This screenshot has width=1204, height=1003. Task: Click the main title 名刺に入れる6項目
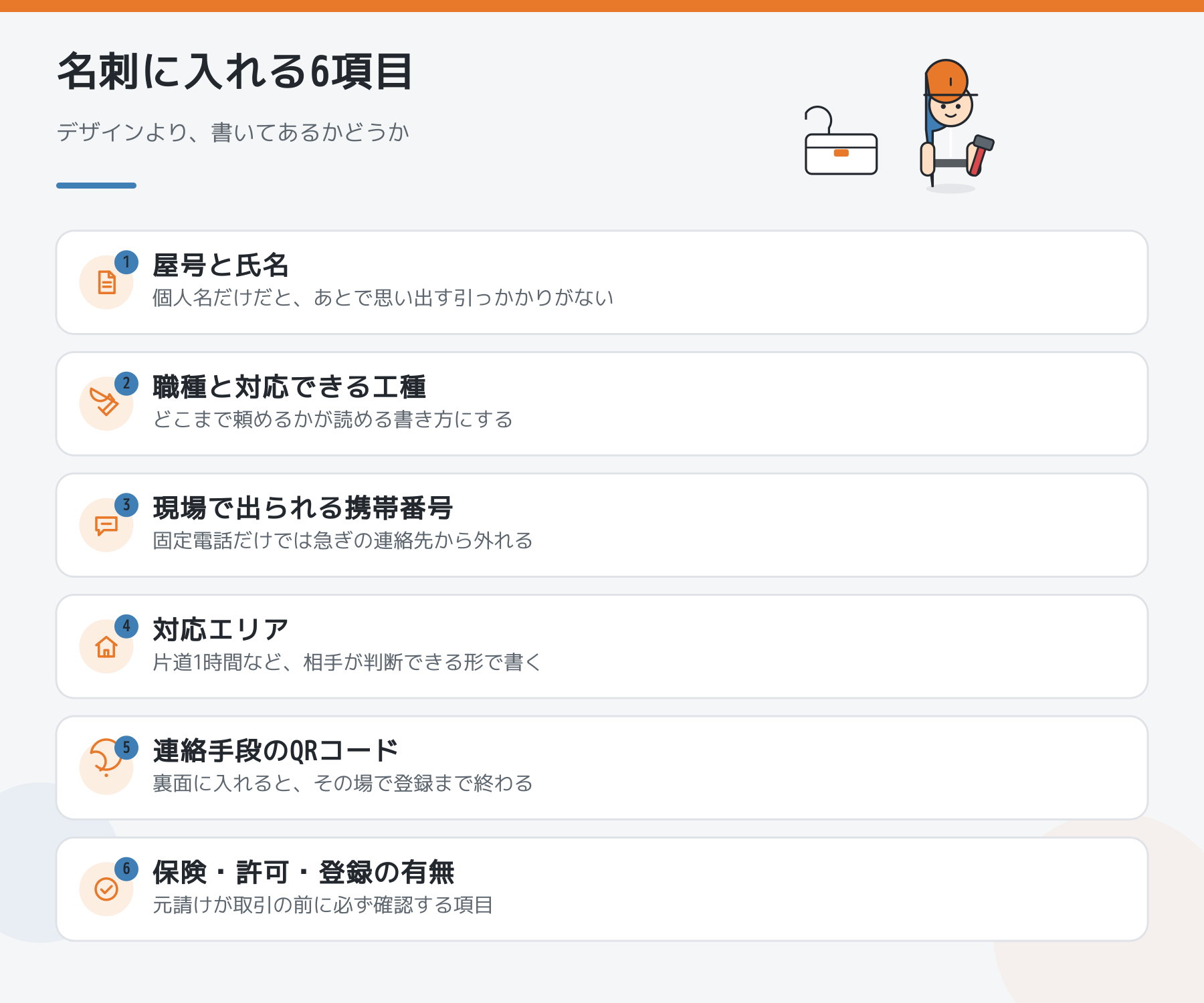pos(235,72)
